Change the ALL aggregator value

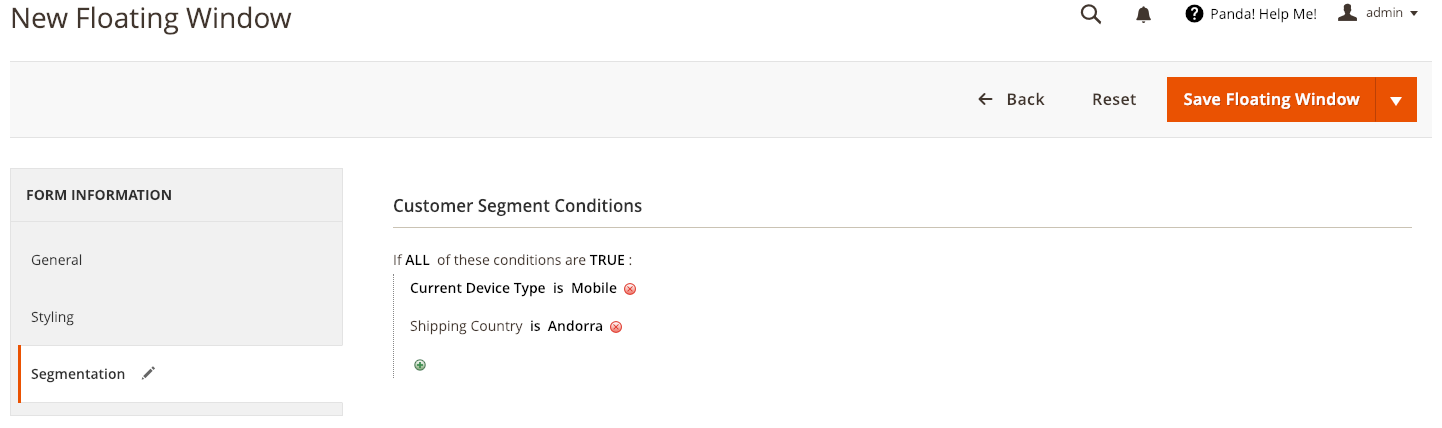coord(417,260)
